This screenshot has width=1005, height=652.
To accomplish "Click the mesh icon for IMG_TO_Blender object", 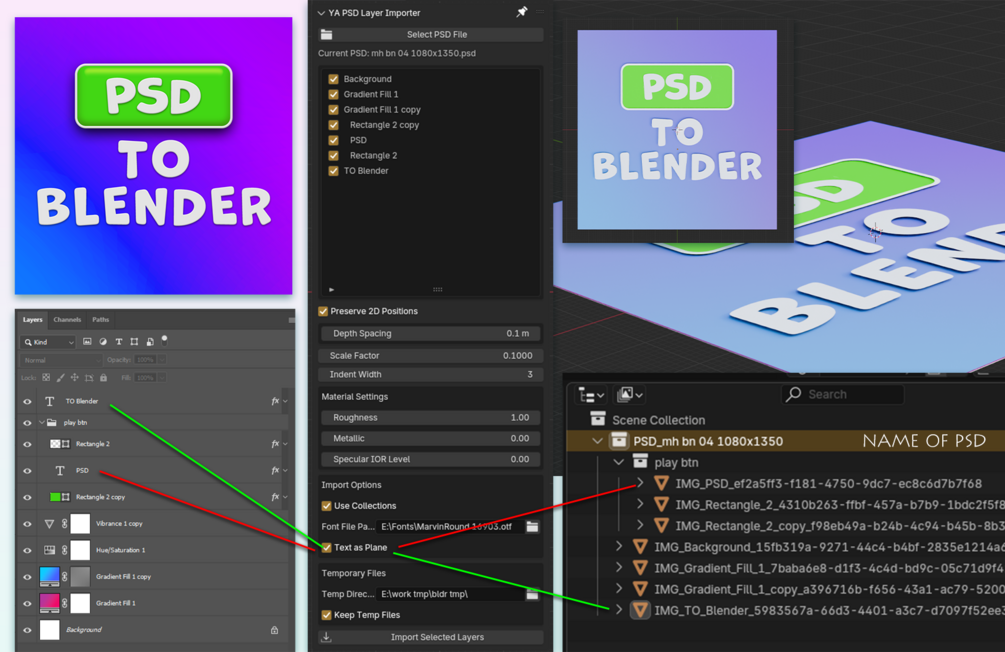I will point(640,610).
